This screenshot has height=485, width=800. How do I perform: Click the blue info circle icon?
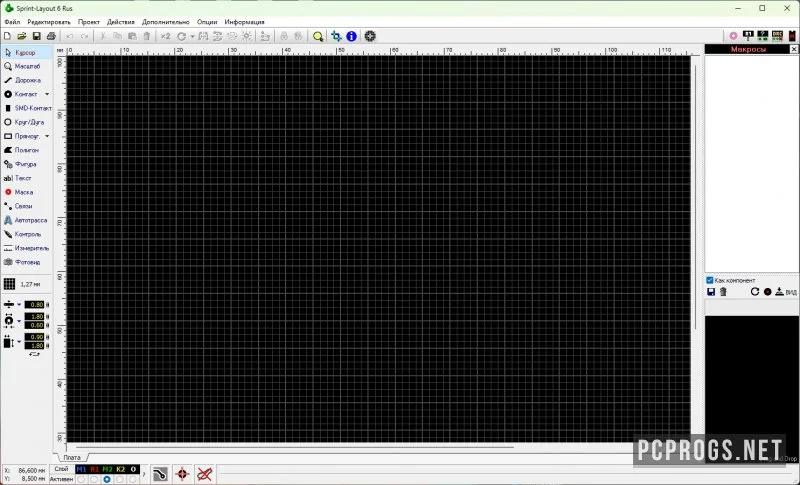(352, 36)
